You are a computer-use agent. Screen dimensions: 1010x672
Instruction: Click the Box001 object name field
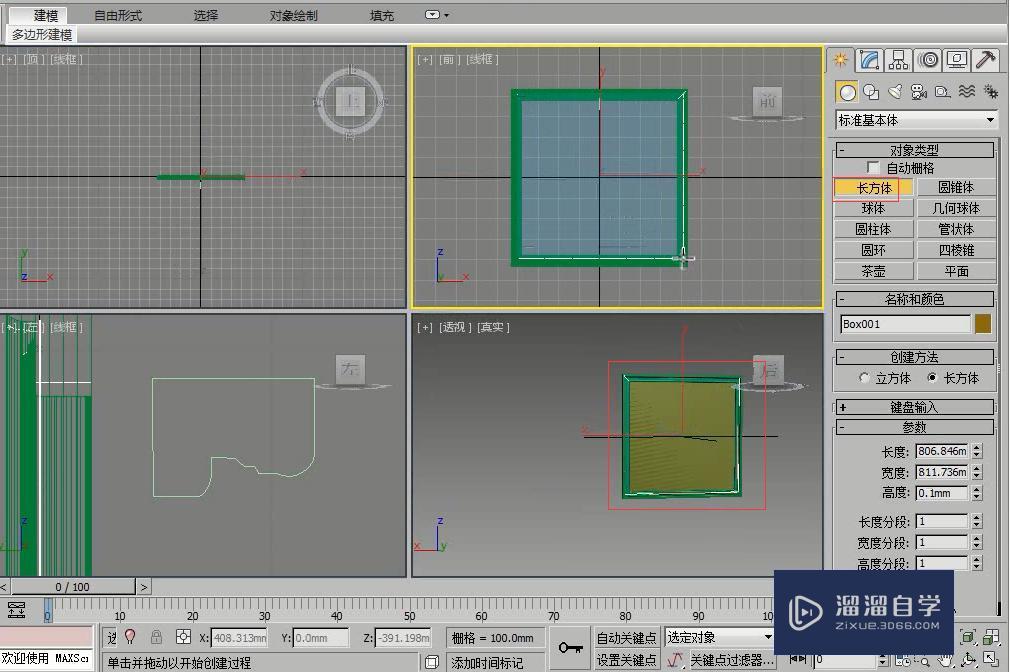coord(905,324)
